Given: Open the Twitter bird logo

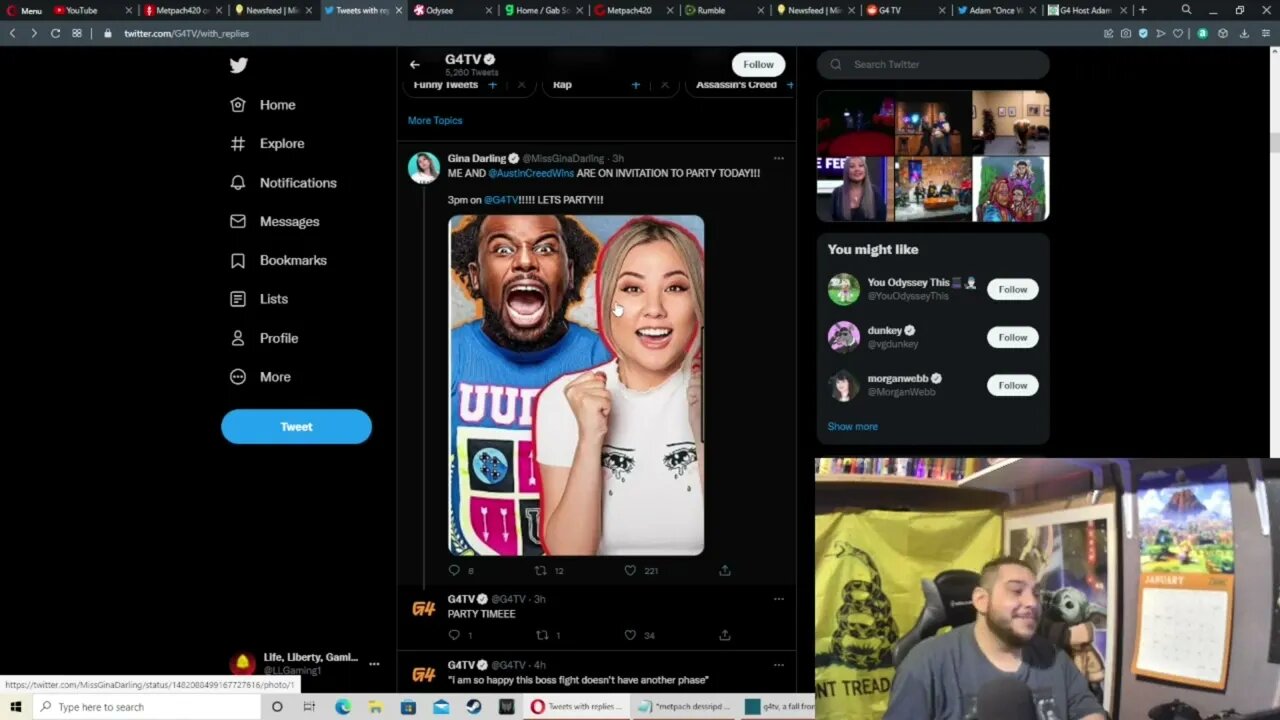Looking at the screenshot, I should (x=238, y=66).
